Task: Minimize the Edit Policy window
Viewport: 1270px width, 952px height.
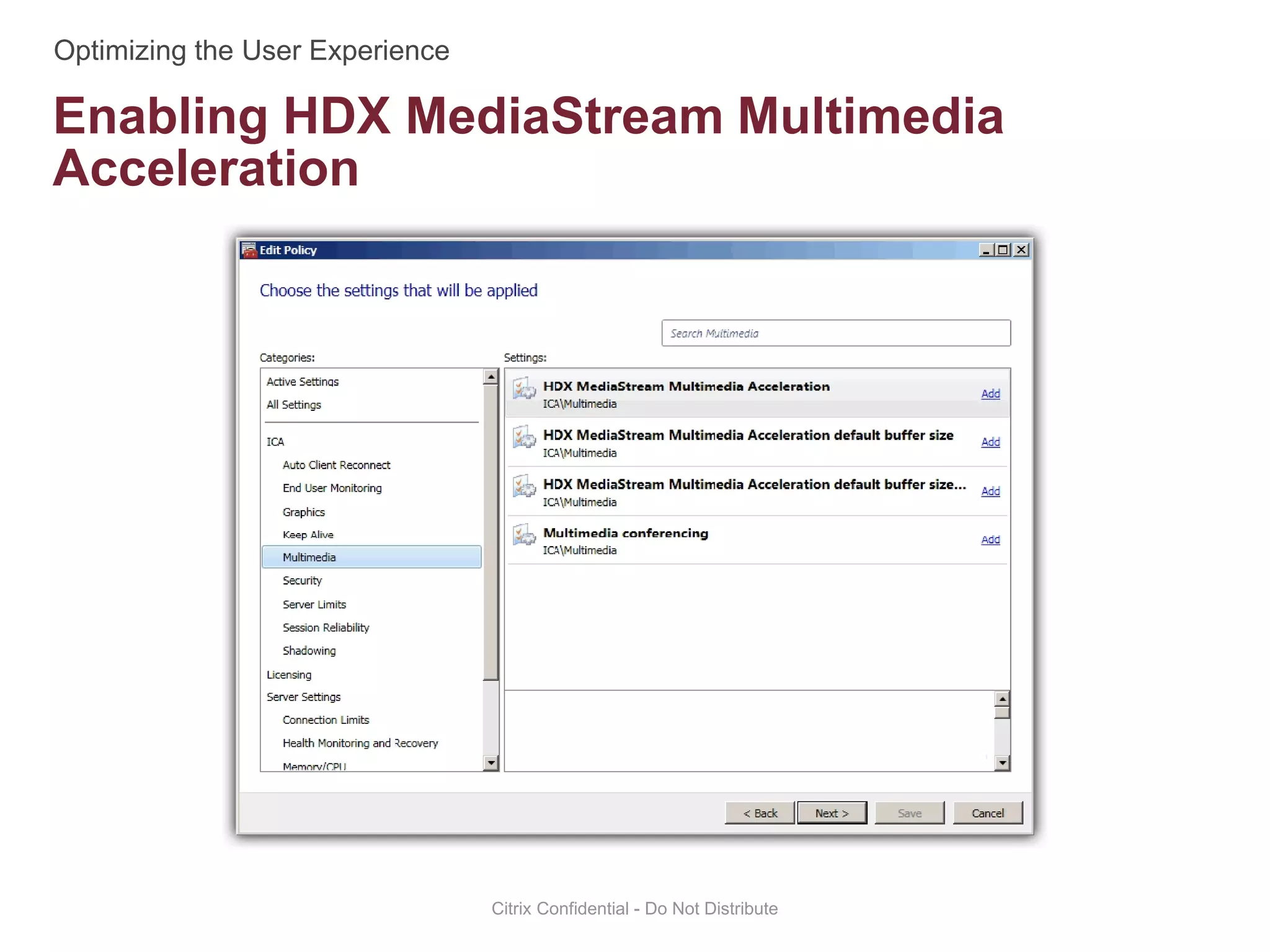Action: [x=986, y=250]
